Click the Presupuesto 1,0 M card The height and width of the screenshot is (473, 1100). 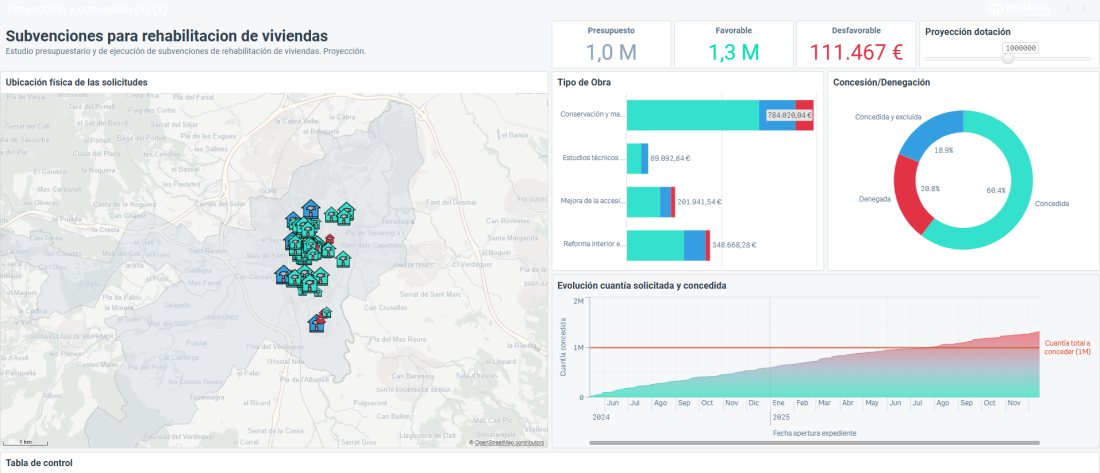click(x=611, y=44)
